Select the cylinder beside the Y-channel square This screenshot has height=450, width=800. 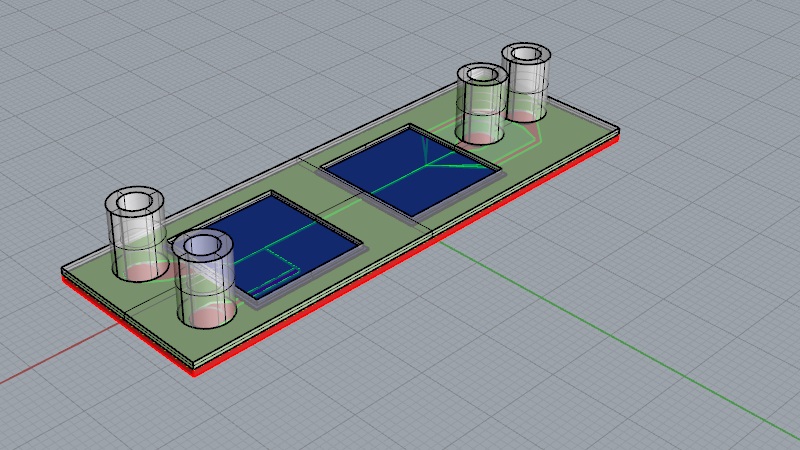(x=482, y=104)
